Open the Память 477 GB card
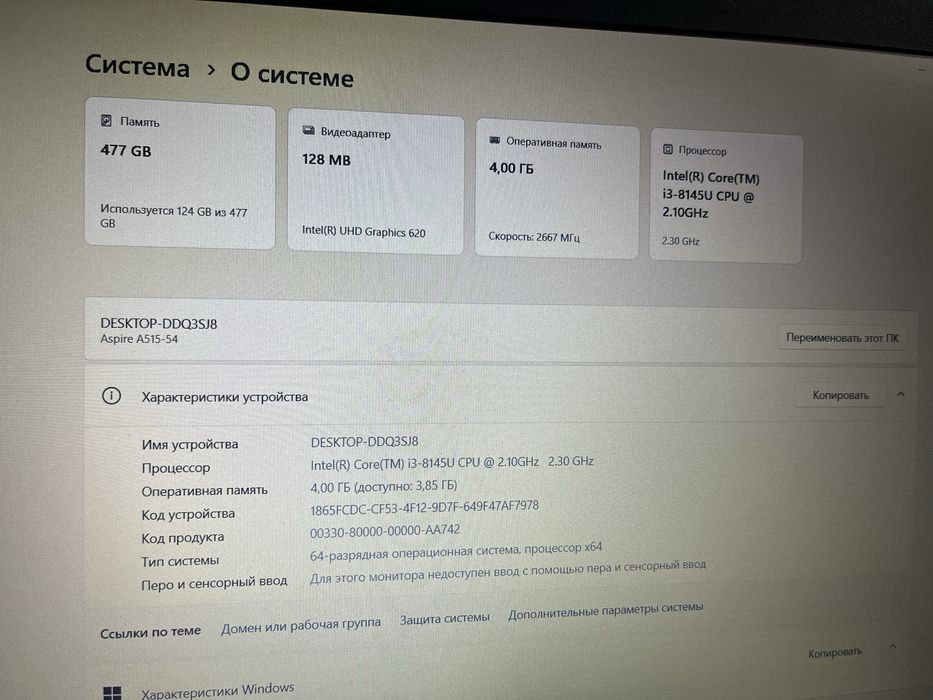This screenshot has height=700, width=933. pos(180,173)
